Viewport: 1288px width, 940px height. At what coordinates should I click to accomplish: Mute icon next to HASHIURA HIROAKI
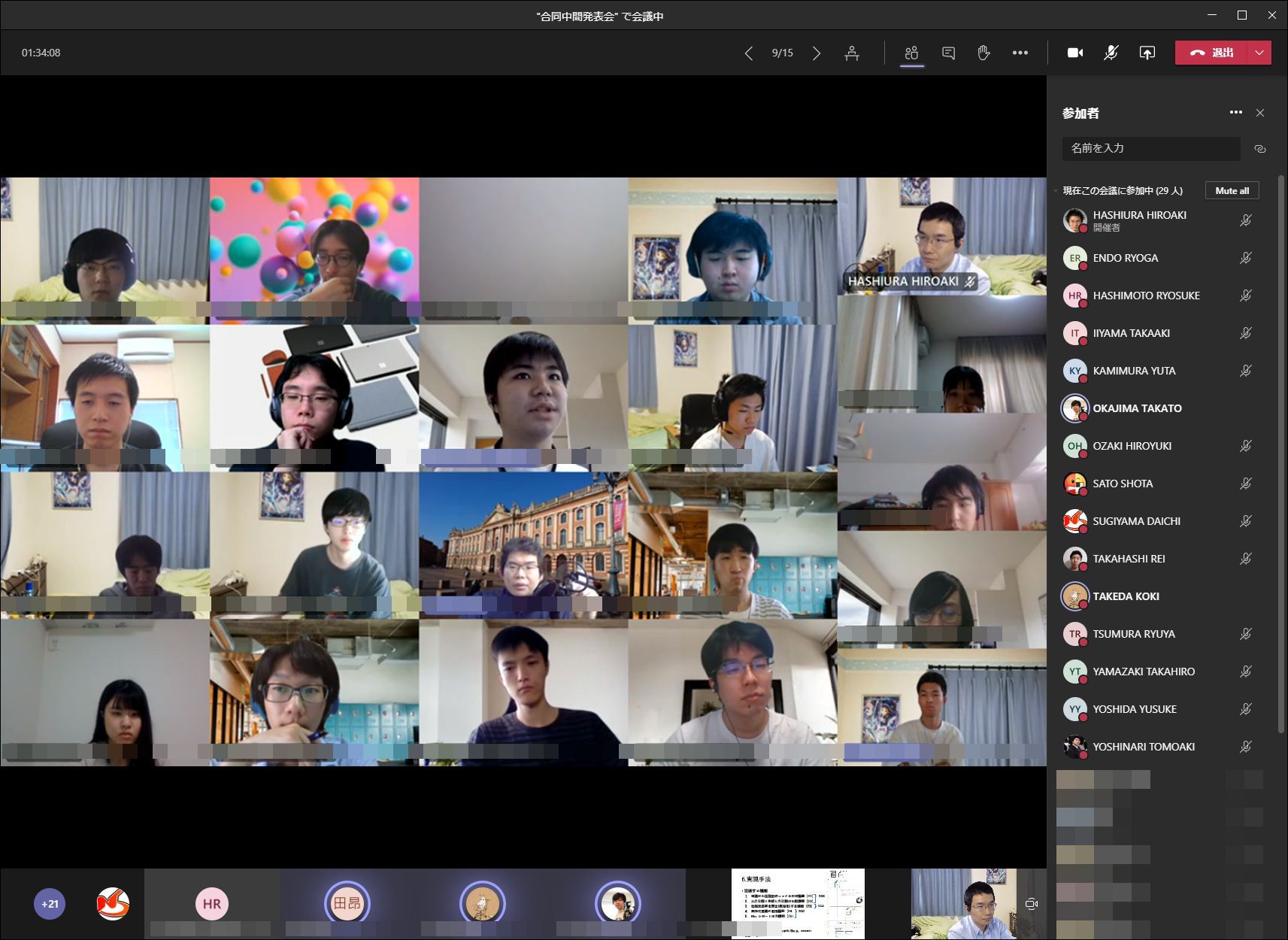pyautogui.click(x=1246, y=220)
